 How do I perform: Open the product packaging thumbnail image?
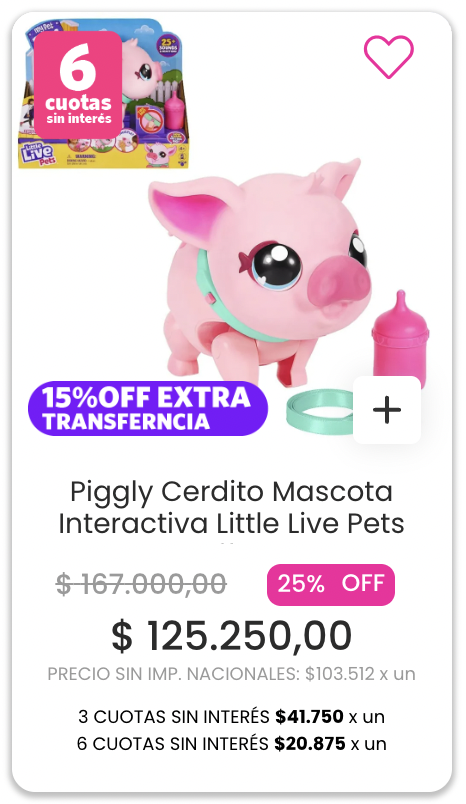coord(104,93)
